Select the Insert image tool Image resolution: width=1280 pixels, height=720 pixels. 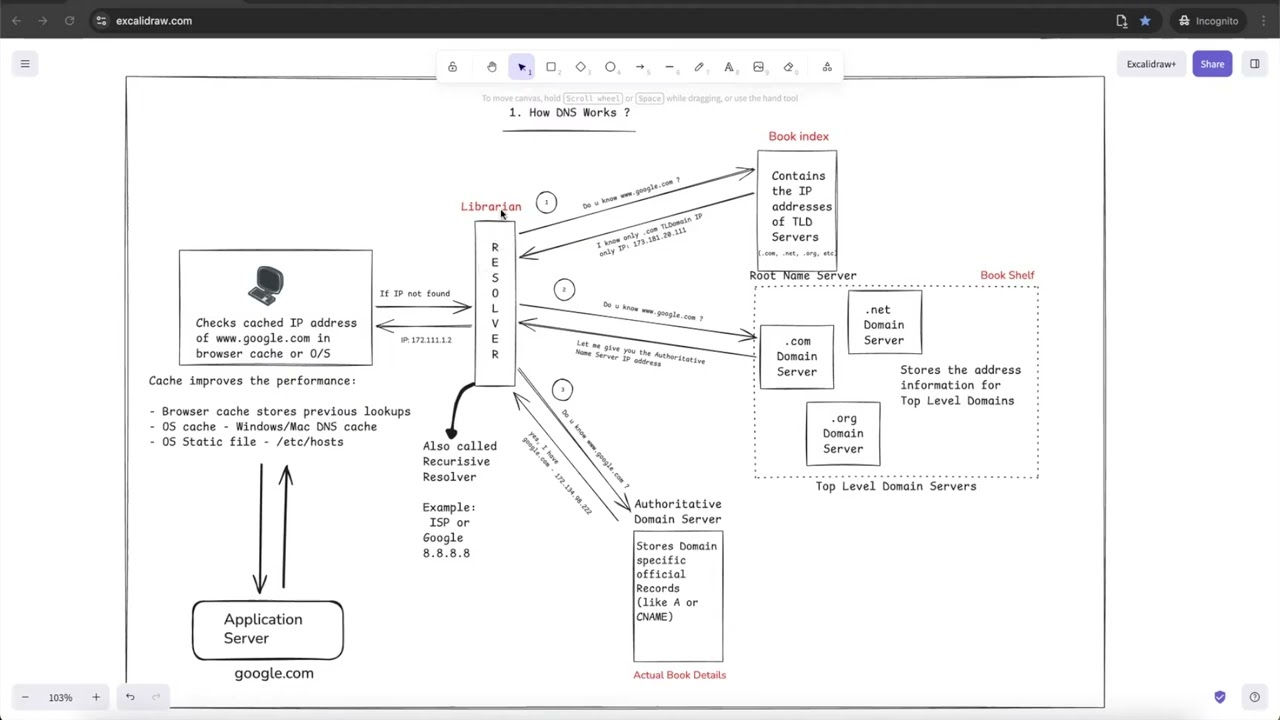pyautogui.click(x=758, y=67)
